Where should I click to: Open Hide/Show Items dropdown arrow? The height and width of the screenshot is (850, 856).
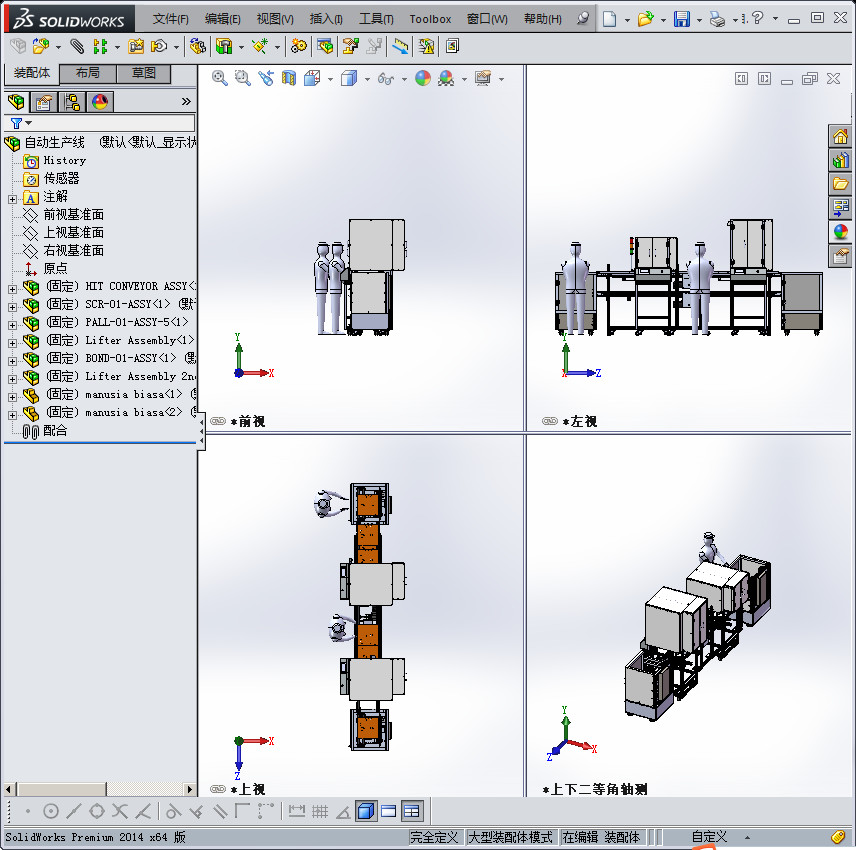405,79
